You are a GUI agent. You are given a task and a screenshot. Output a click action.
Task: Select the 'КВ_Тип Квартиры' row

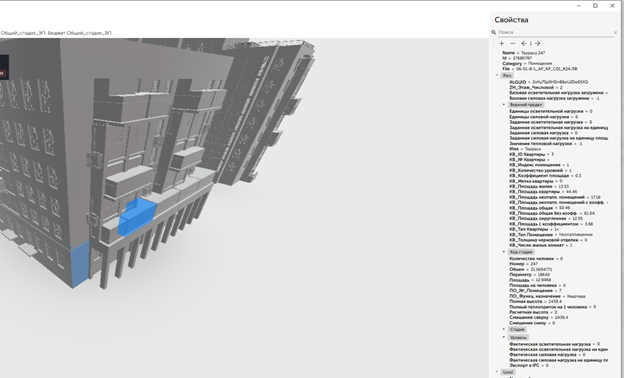tap(534, 229)
